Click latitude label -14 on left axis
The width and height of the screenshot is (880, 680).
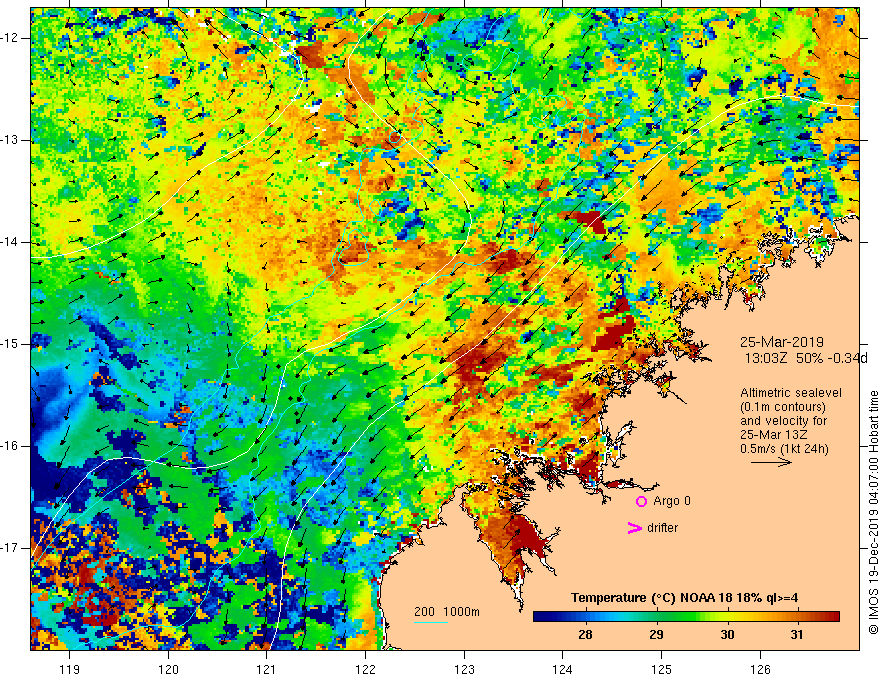(10, 242)
